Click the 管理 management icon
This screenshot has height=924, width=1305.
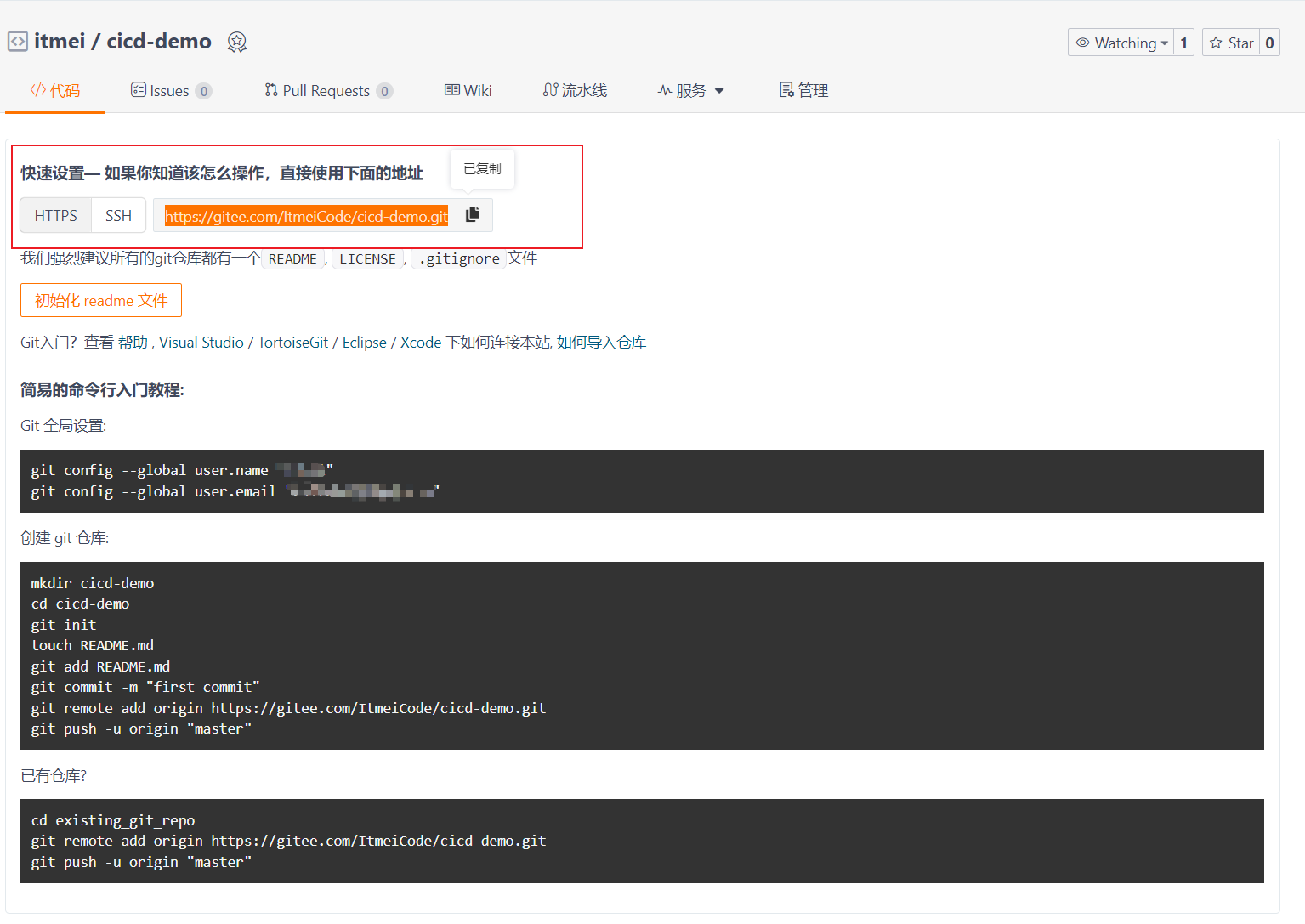[x=786, y=89]
